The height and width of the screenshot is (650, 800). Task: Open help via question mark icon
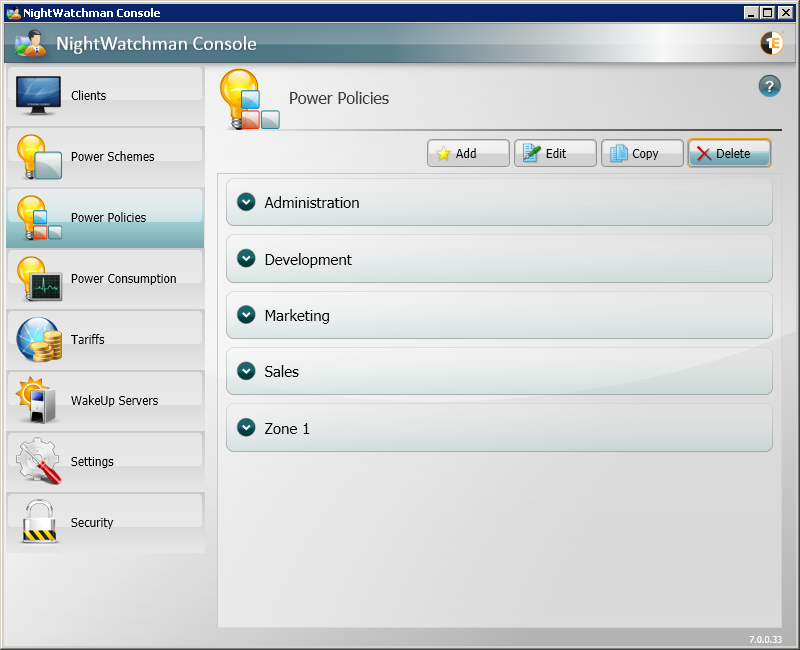(769, 86)
